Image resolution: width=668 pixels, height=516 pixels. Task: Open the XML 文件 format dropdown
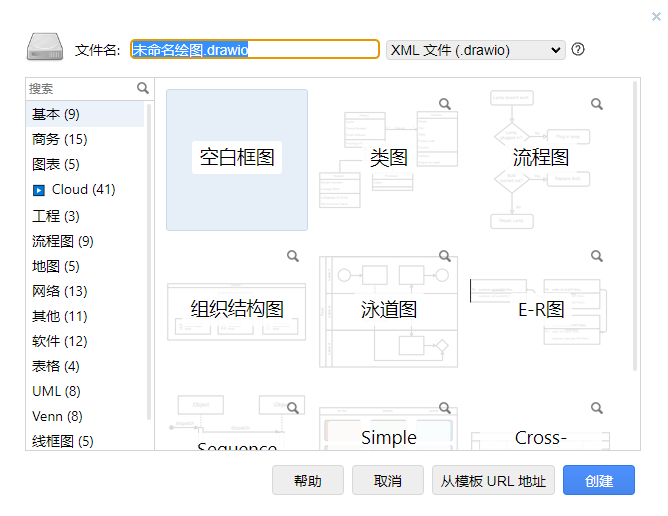475,50
